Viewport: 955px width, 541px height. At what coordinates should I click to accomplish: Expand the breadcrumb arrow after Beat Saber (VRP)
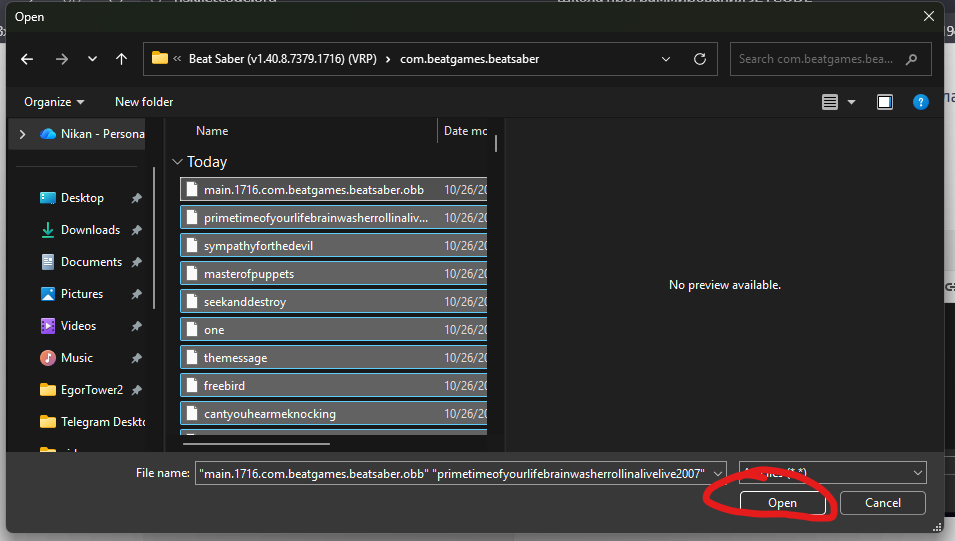(388, 59)
